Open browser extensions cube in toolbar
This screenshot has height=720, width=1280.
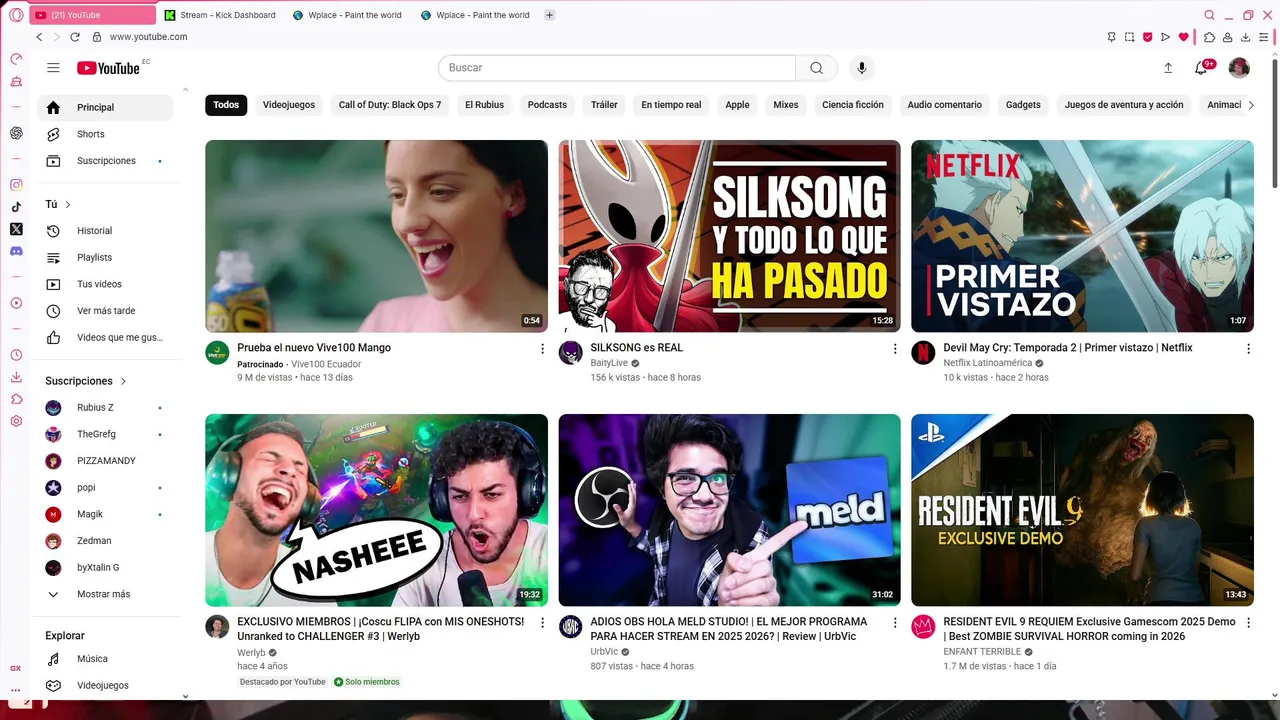[1209, 37]
